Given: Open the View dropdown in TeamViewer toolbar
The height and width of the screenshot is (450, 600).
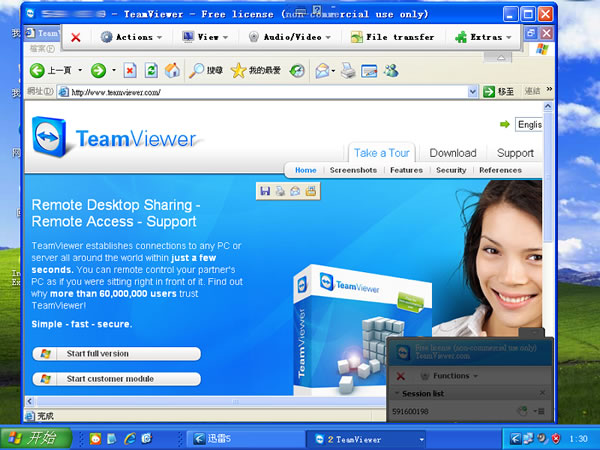Looking at the screenshot, I should [x=205, y=37].
